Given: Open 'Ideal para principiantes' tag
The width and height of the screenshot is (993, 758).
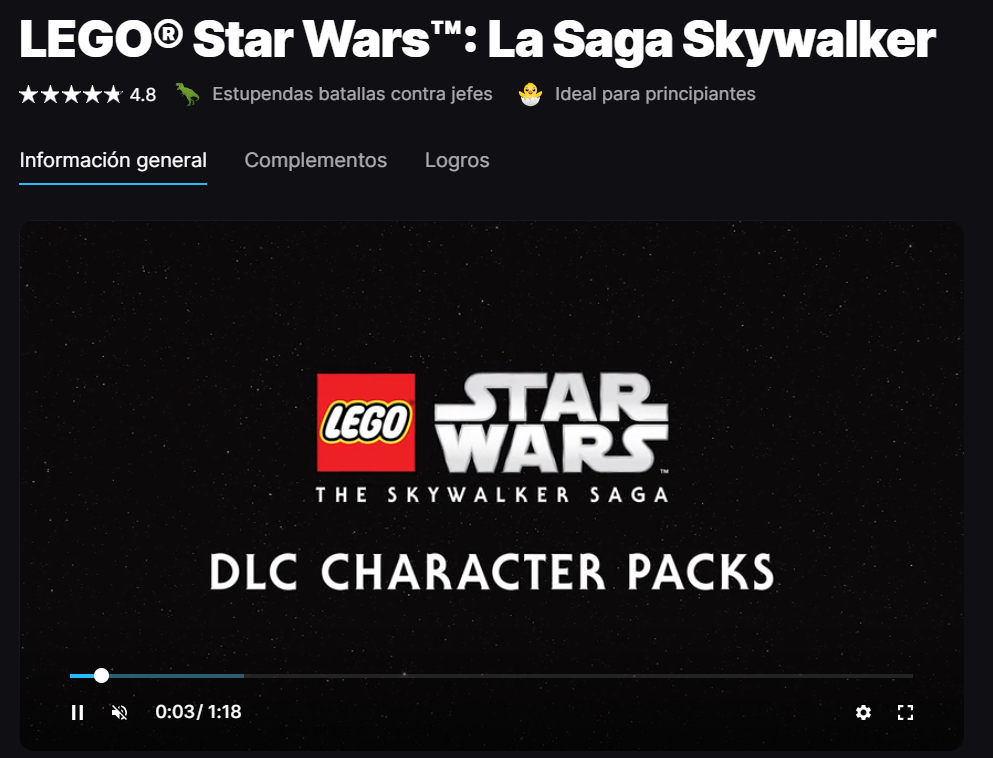Looking at the screenshot, I should 655,94.
